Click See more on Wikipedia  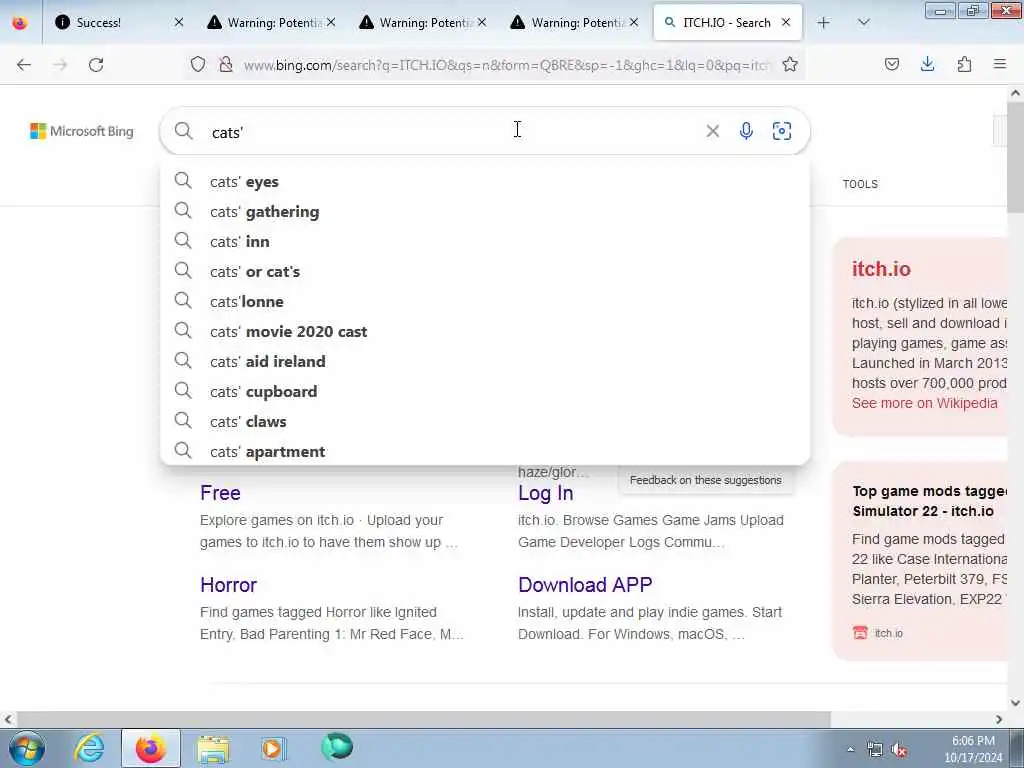pos(925,404)
